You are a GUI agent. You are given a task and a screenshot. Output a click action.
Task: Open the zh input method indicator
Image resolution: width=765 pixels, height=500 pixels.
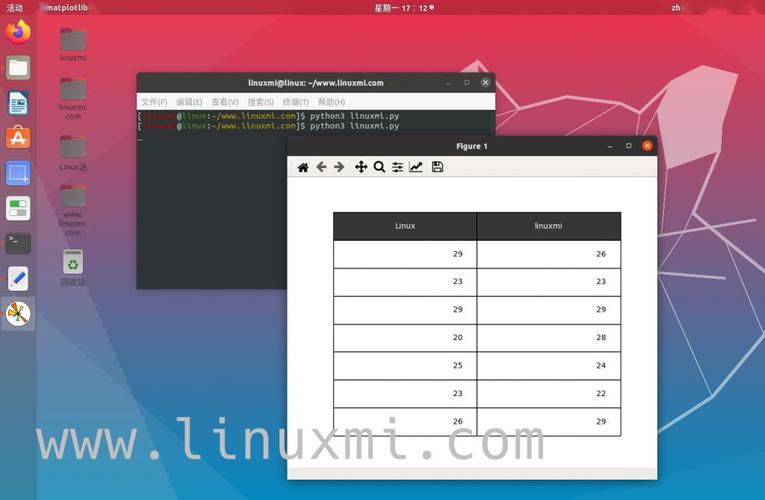[676, 7]
